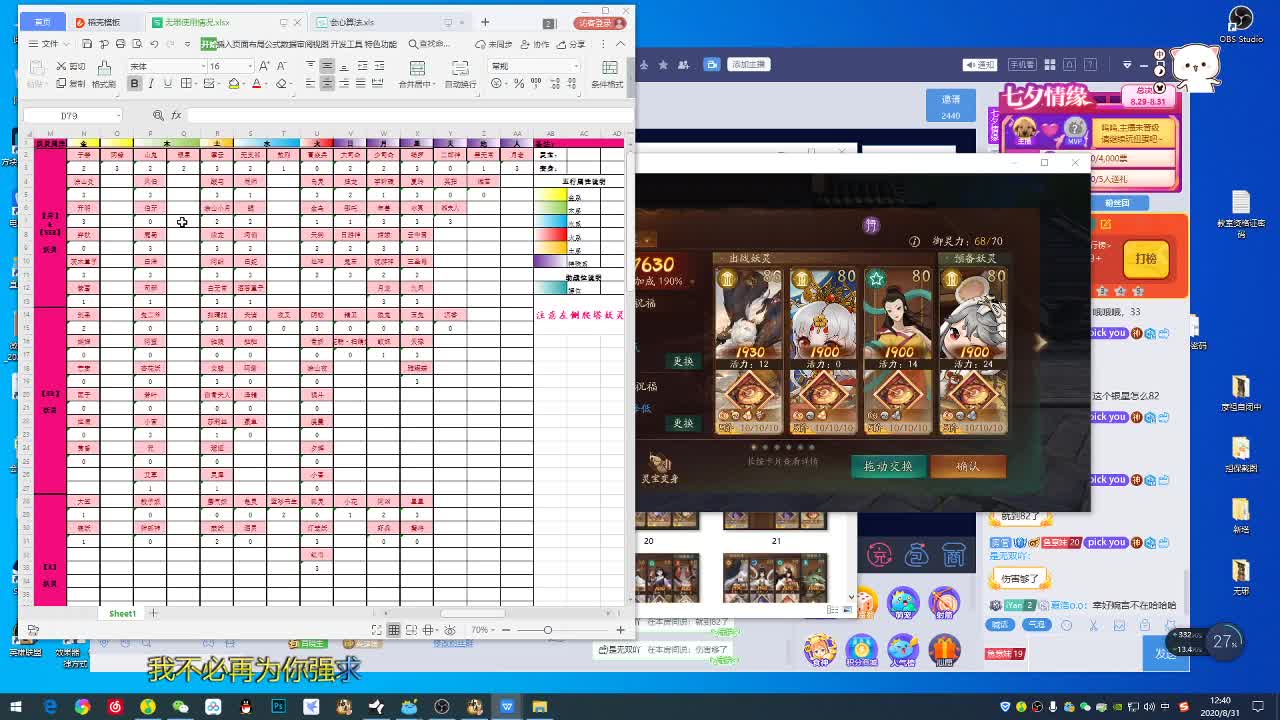
Task: Open the 文件 File menu
Action: point(49,44)
